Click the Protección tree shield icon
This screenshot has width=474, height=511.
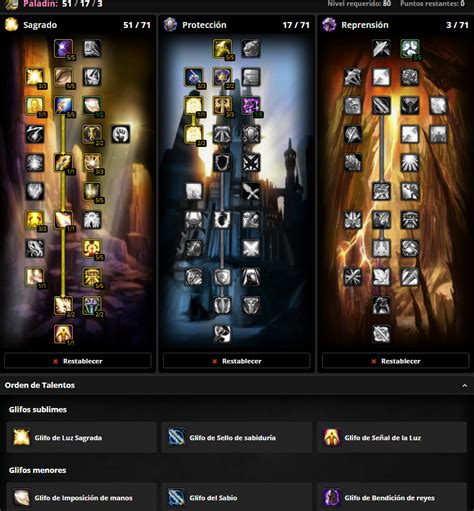pyautogui.click(x=170, y=25)
